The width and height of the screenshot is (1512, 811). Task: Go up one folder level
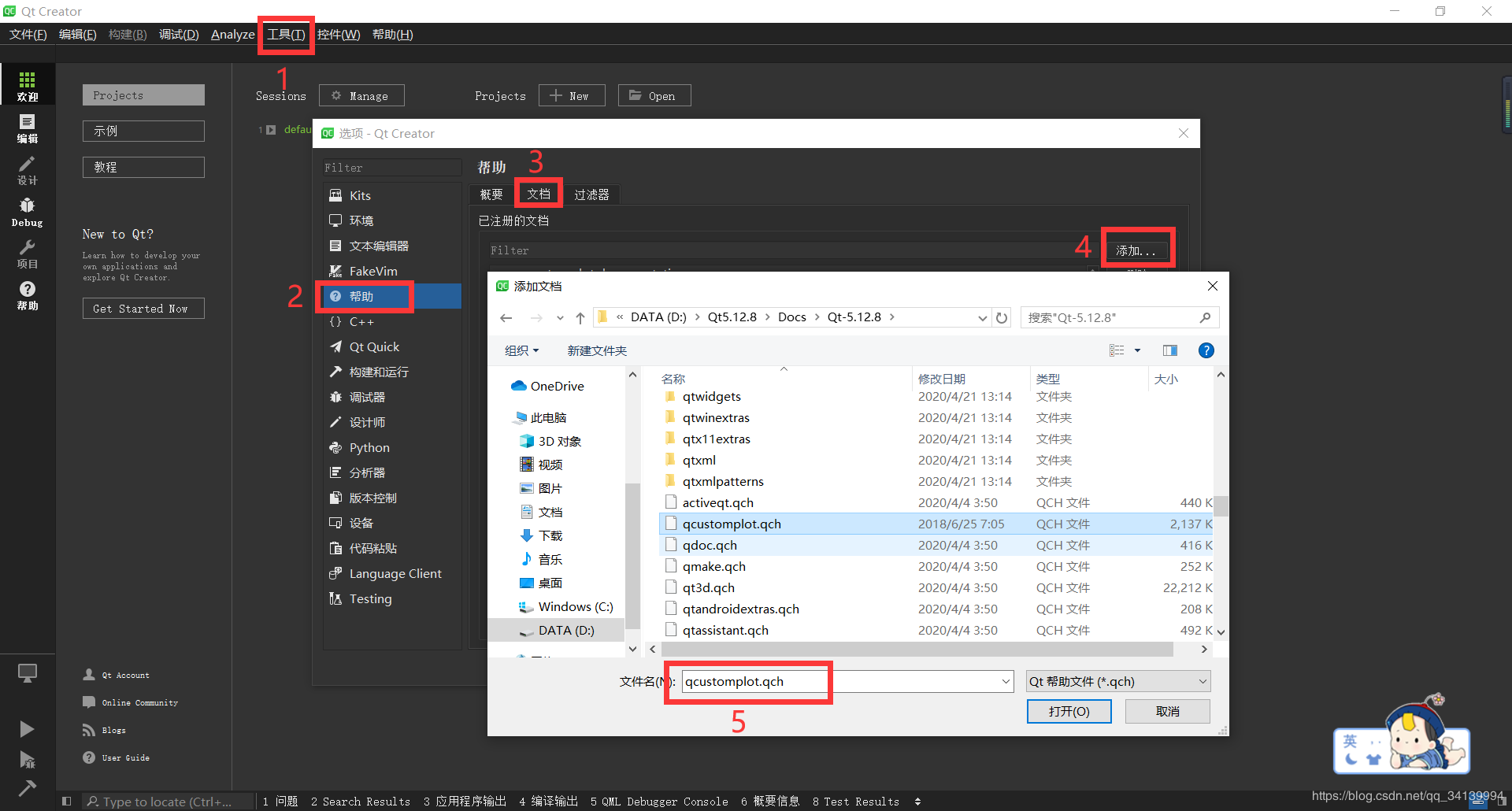580,318
